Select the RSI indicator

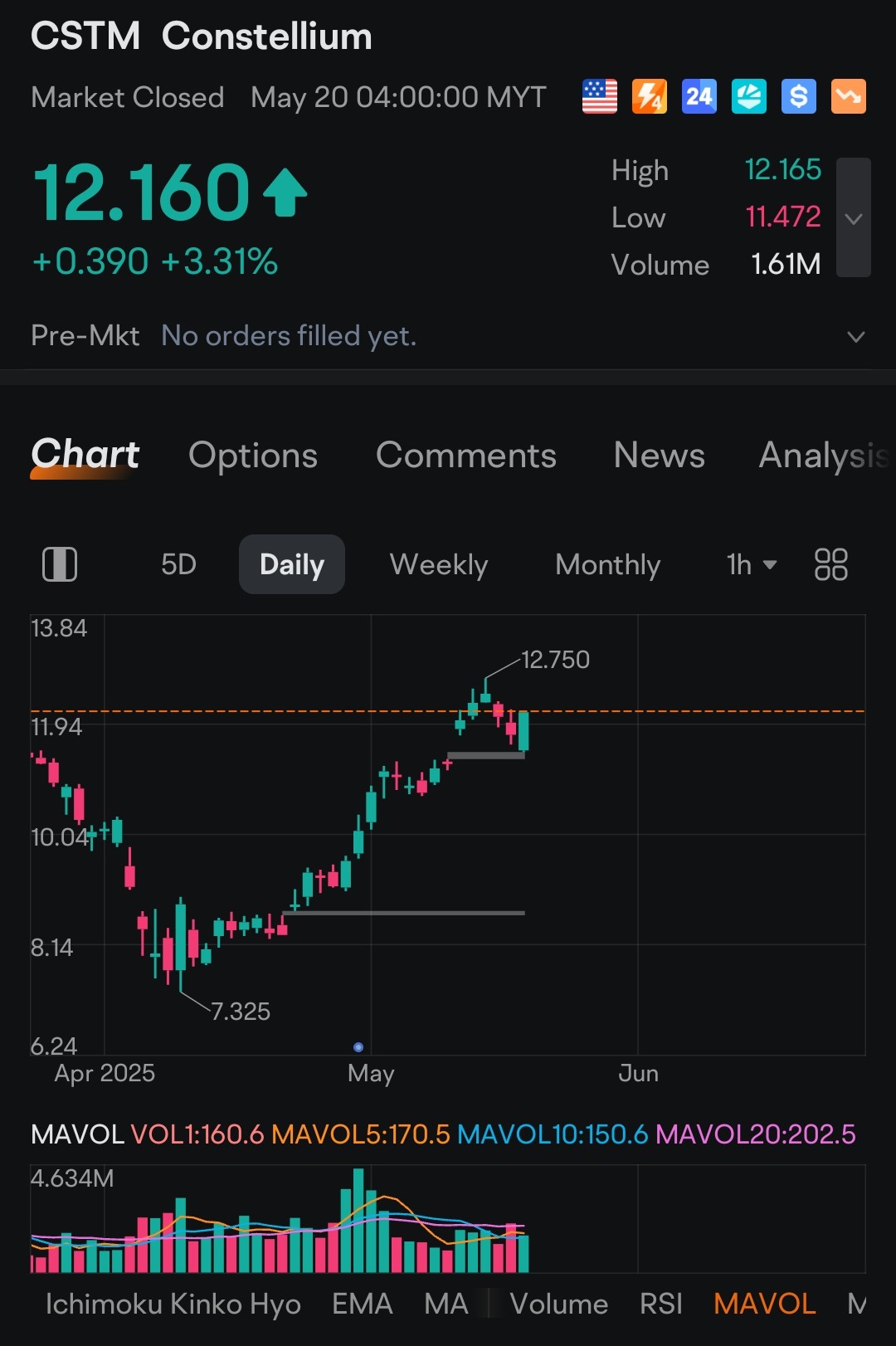[x=661, y=1304]
